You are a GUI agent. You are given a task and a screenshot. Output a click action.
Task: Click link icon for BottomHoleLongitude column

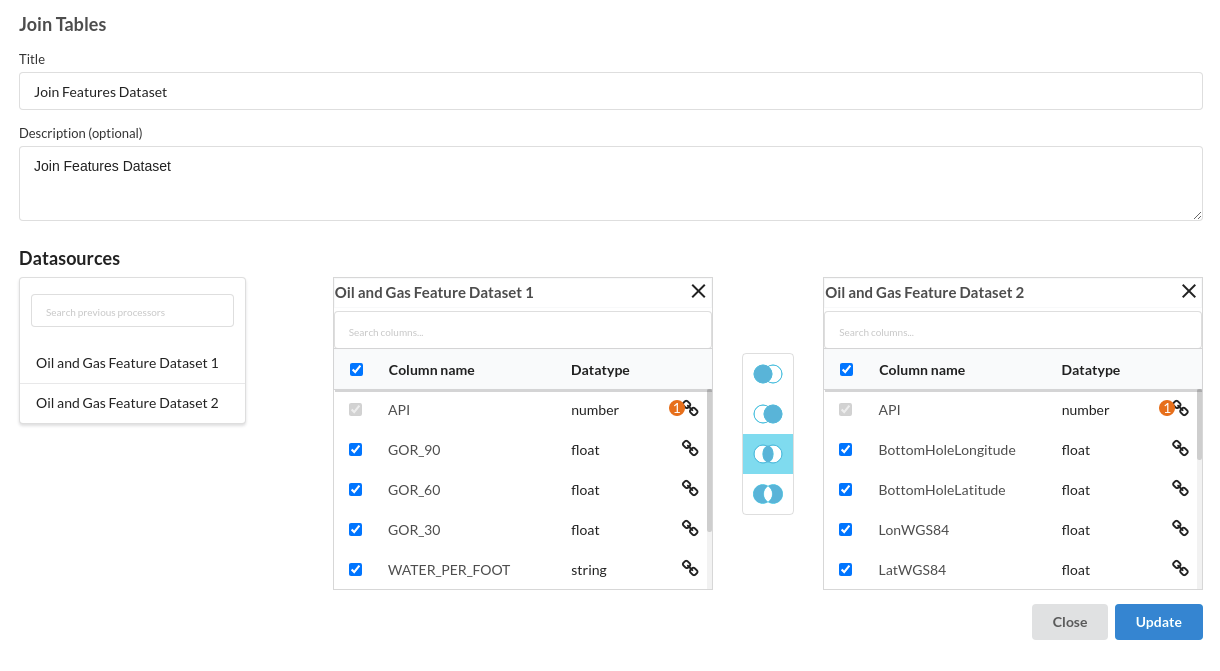(x=1180, y=449)
